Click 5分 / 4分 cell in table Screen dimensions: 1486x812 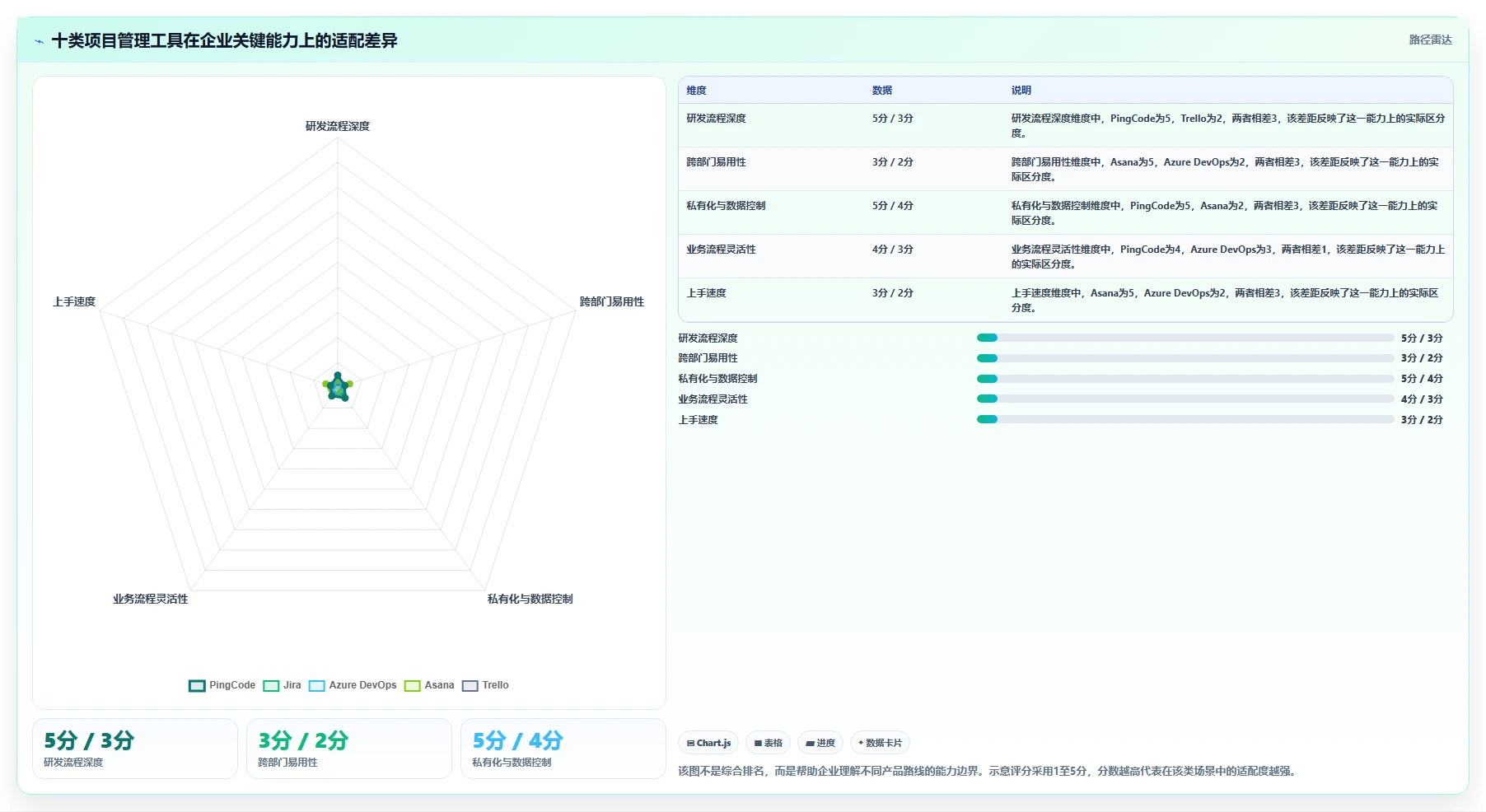(893, 206)
